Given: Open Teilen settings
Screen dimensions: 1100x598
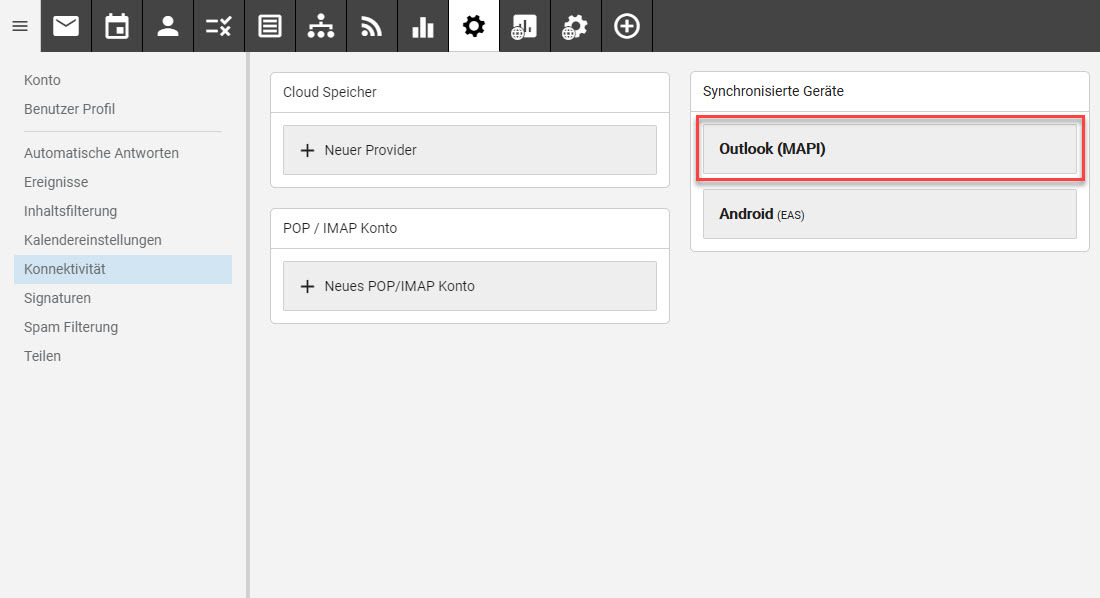Looking at the screenshot, I should click(42, 356).
